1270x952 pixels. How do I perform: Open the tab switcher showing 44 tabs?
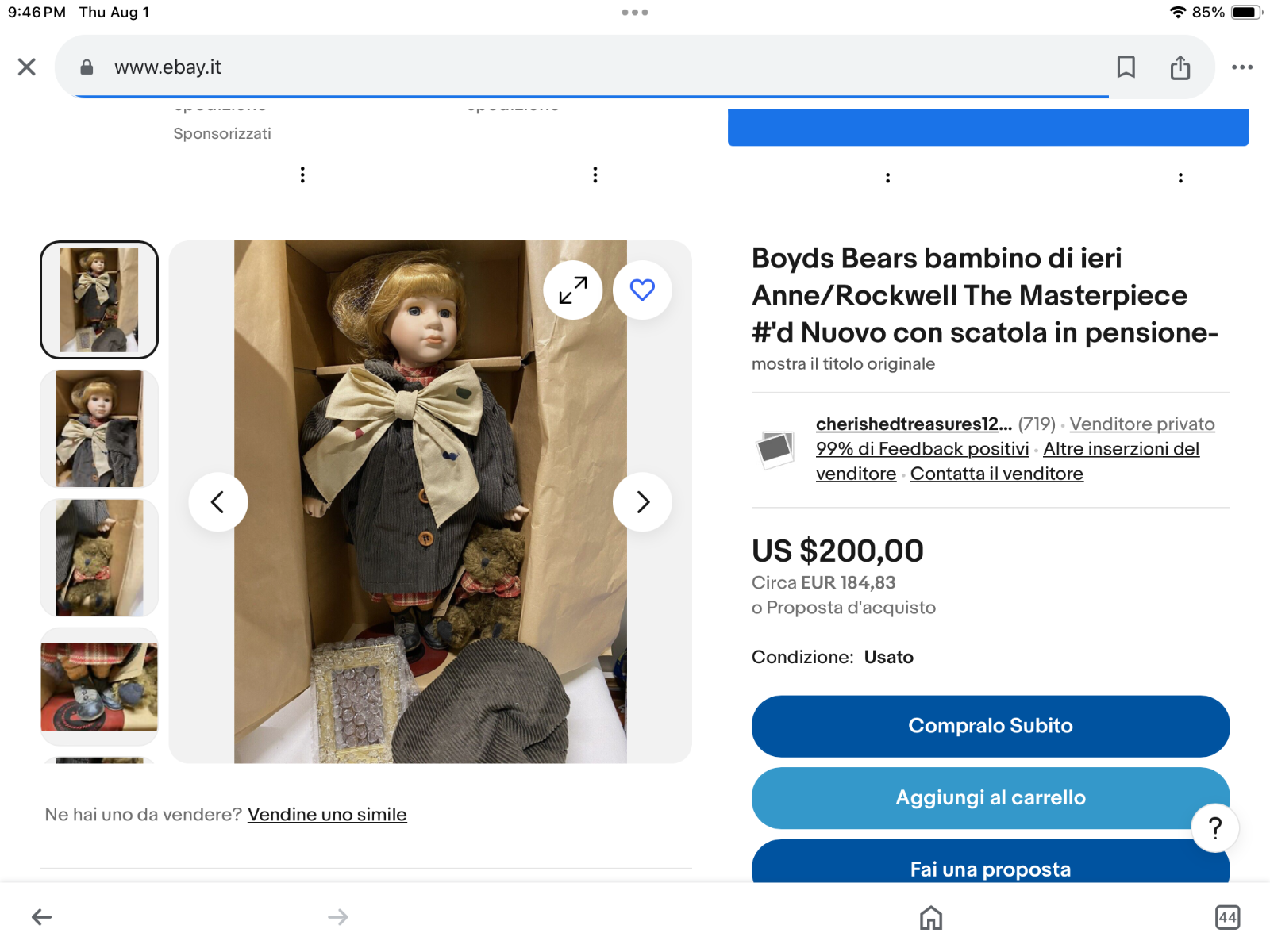pos(1227,918)
